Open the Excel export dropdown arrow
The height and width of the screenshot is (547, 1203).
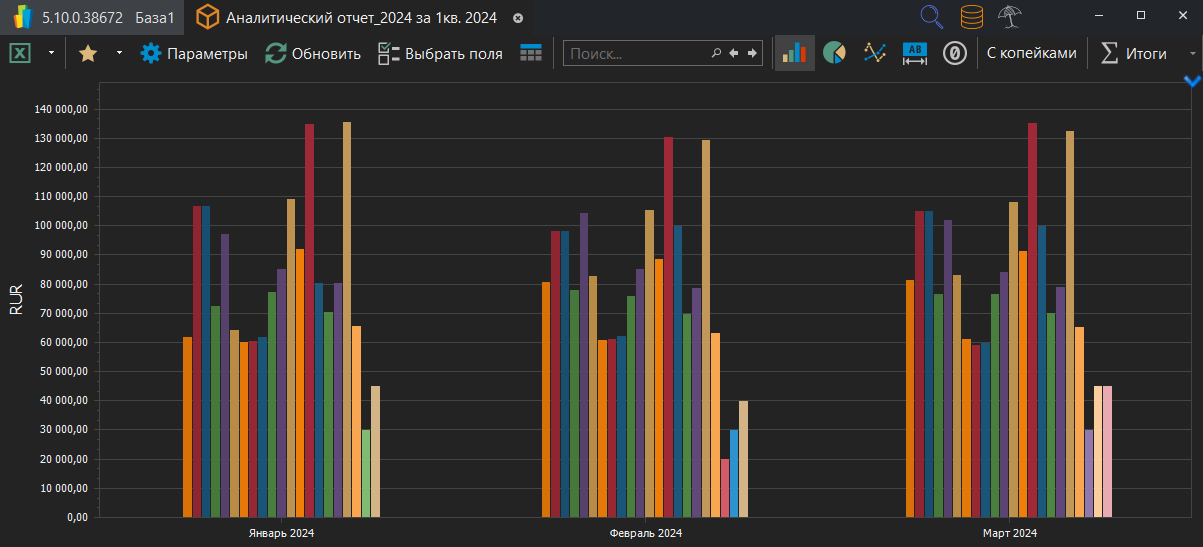(51, 53)
